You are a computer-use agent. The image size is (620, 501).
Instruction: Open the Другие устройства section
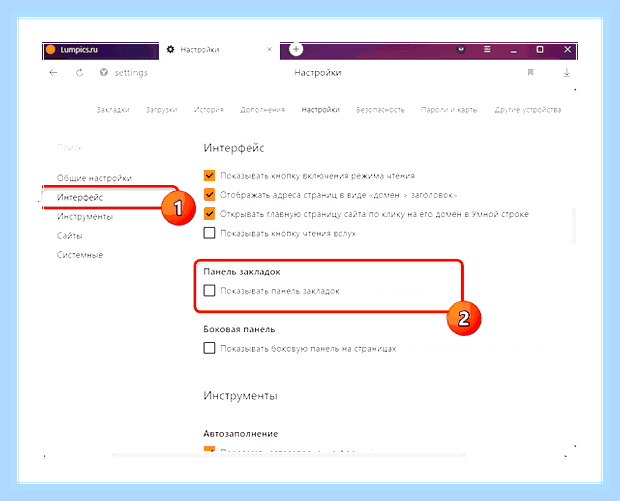coord(528,110)
